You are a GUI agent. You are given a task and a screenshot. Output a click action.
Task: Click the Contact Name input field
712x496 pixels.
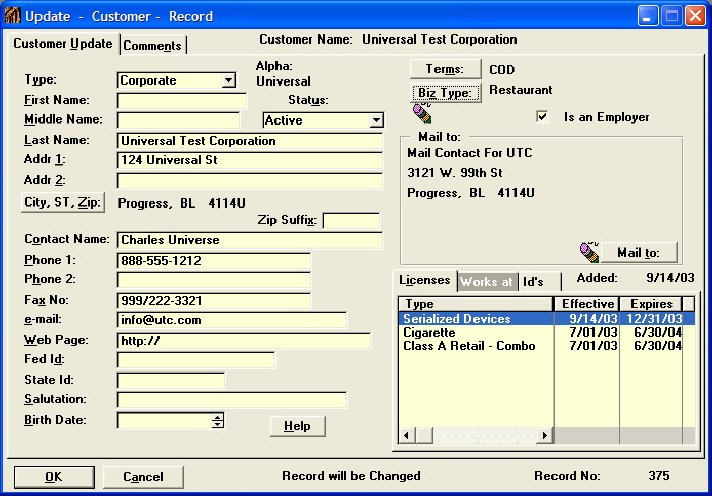[249, 240]
